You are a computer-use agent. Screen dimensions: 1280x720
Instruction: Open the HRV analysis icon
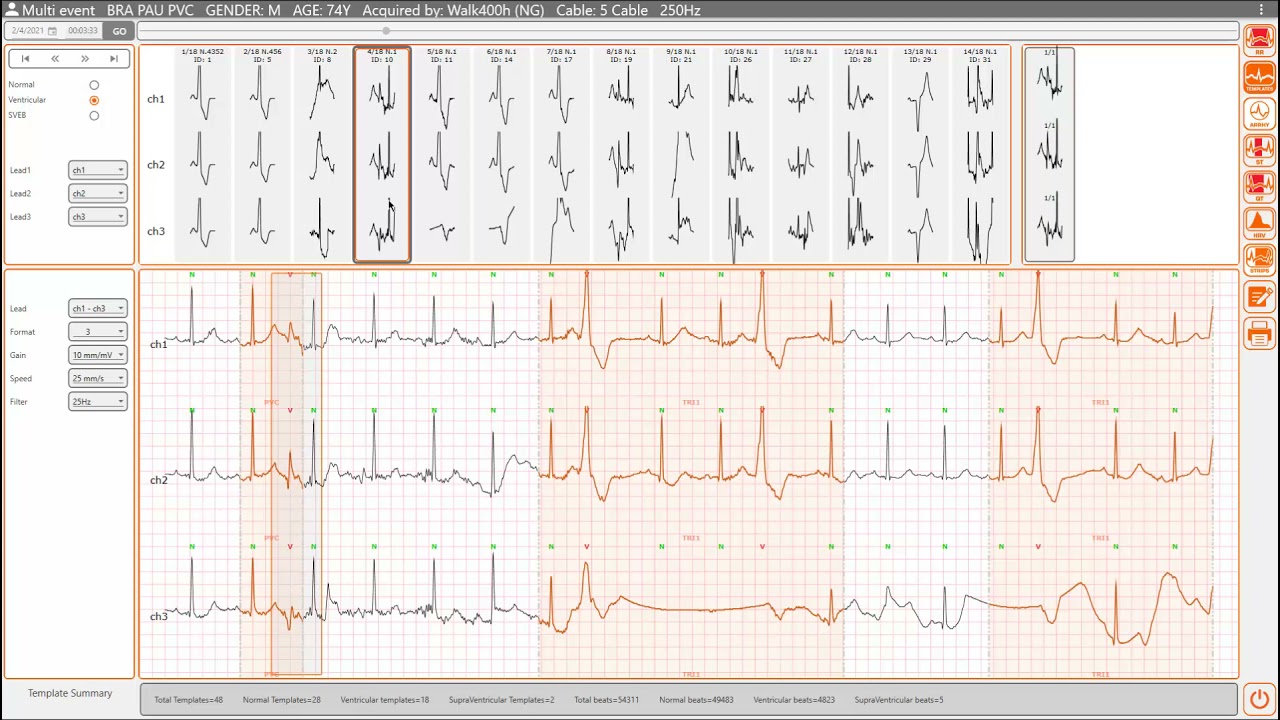1259,223
